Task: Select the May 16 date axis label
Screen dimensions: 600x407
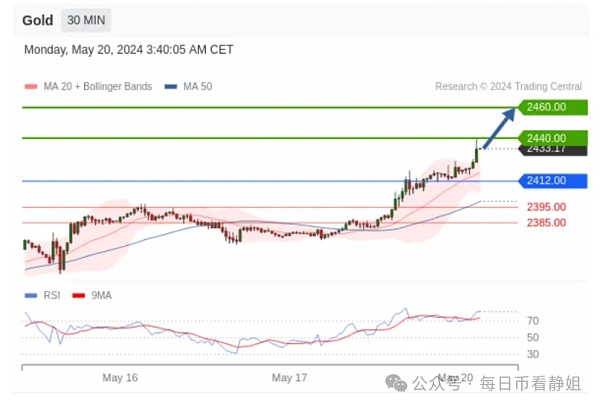Action: tap(119, 377)
